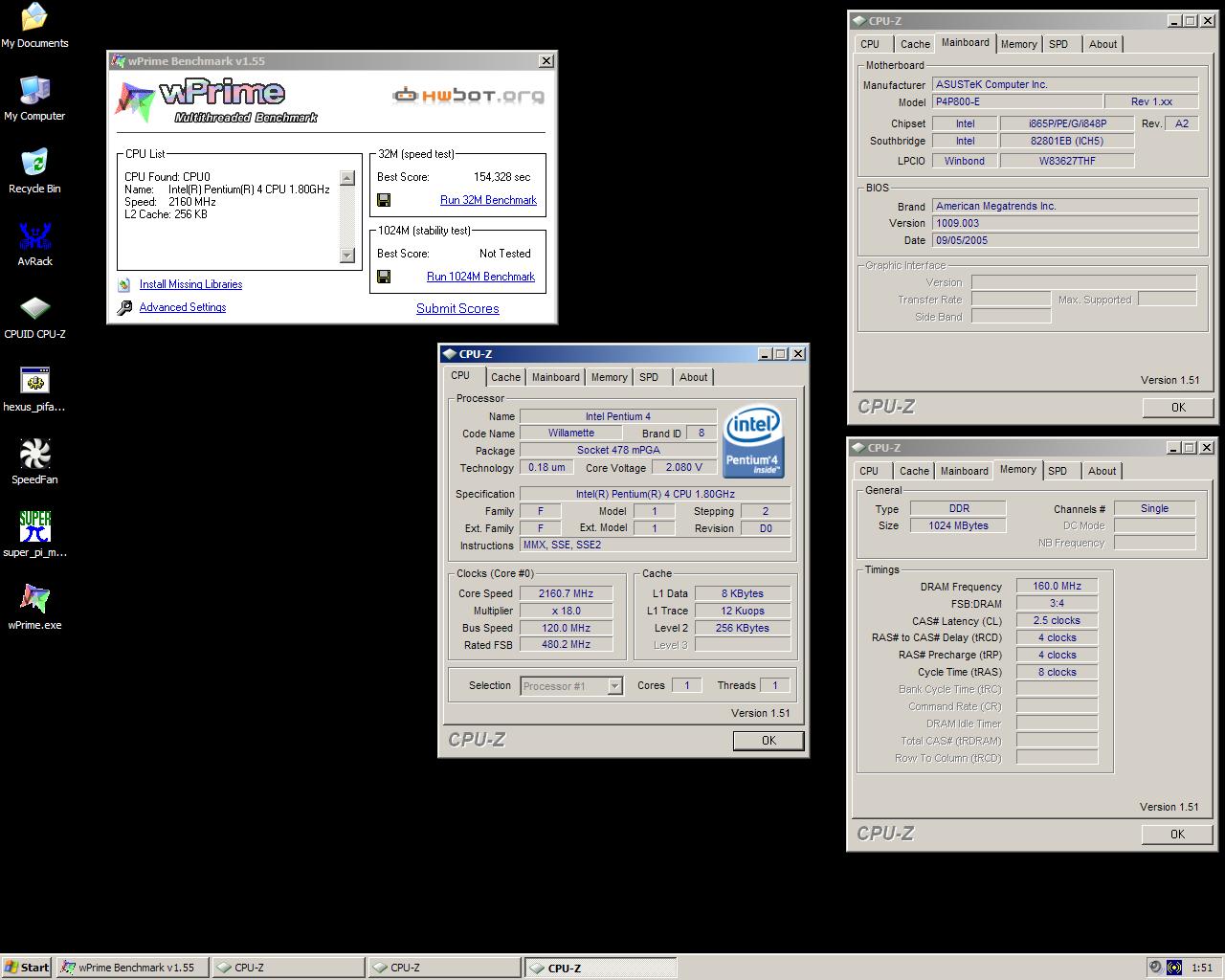Click the Core Voltage 2.080 V field
1225x980 pixels.
684,468
